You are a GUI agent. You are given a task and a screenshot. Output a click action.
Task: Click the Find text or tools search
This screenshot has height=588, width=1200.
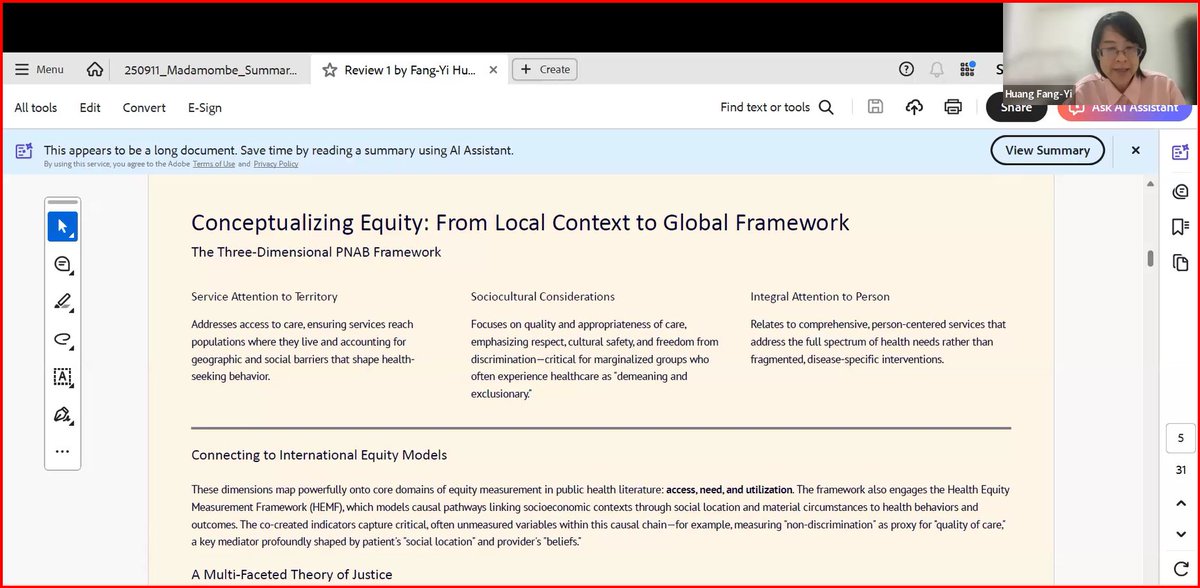(777, 107)
